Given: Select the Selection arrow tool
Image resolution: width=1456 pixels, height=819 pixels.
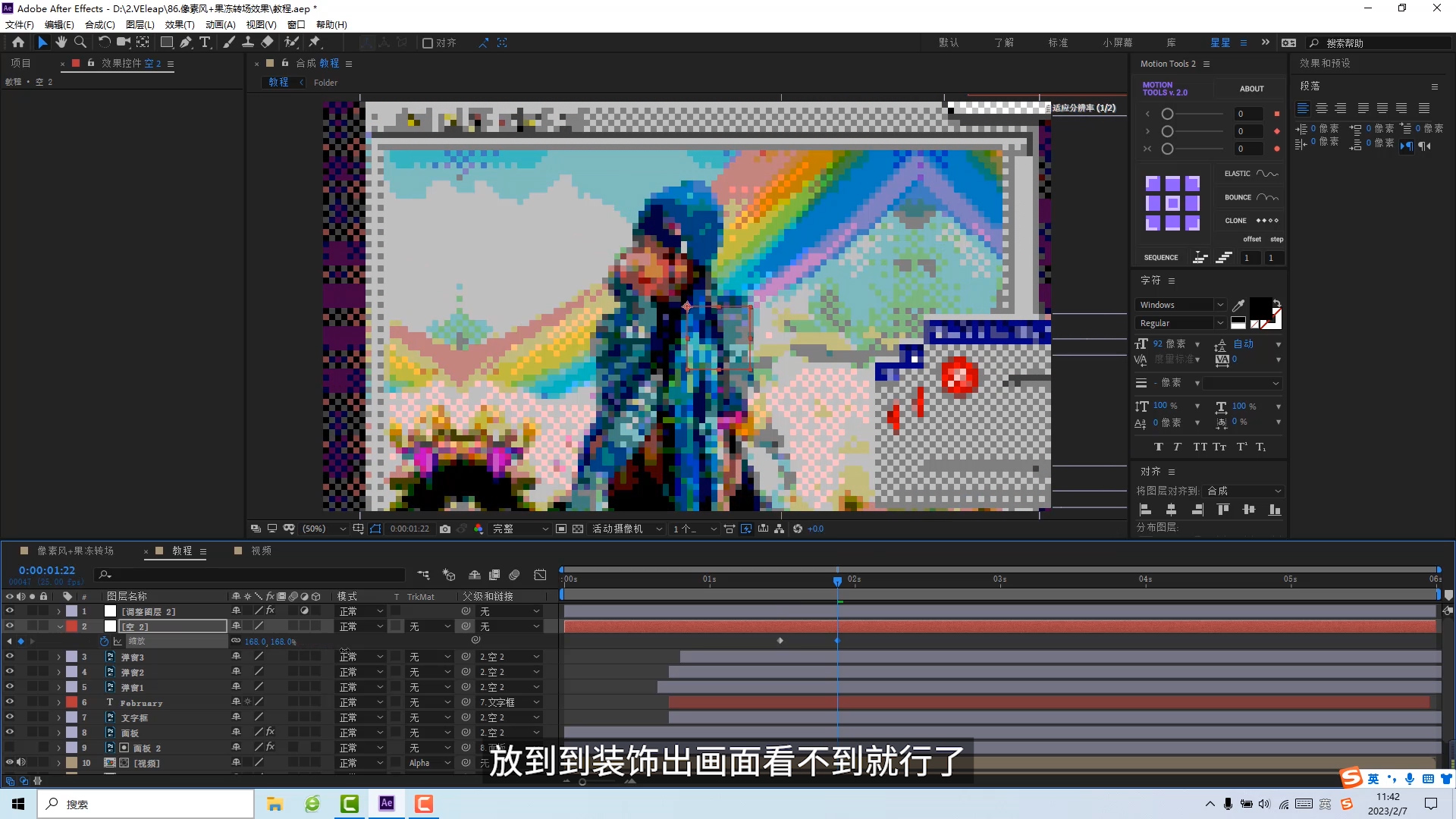Looking at the screenshot, I should pyautogui.click(x=42, y=42).
